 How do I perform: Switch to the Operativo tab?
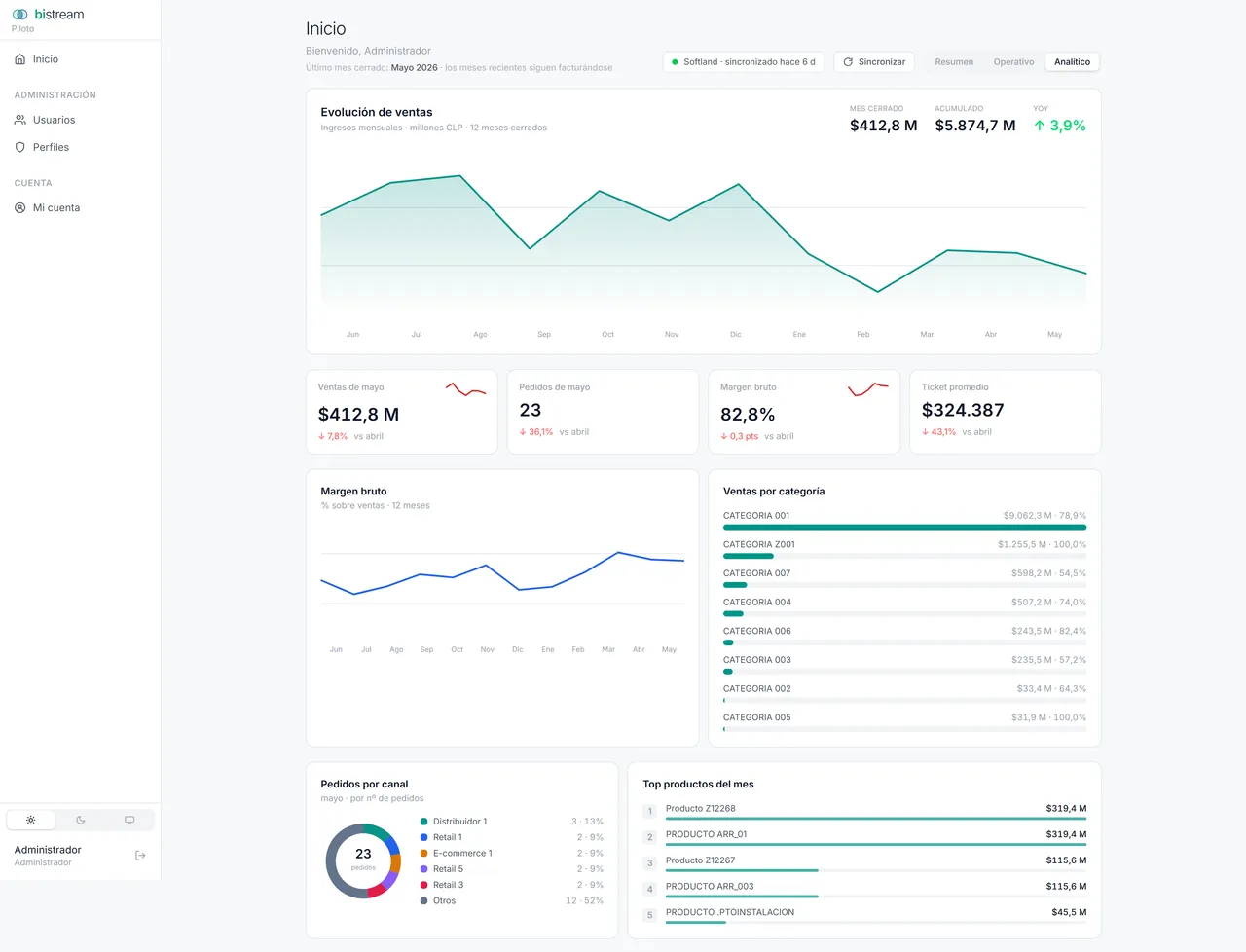click(1013, 61)
